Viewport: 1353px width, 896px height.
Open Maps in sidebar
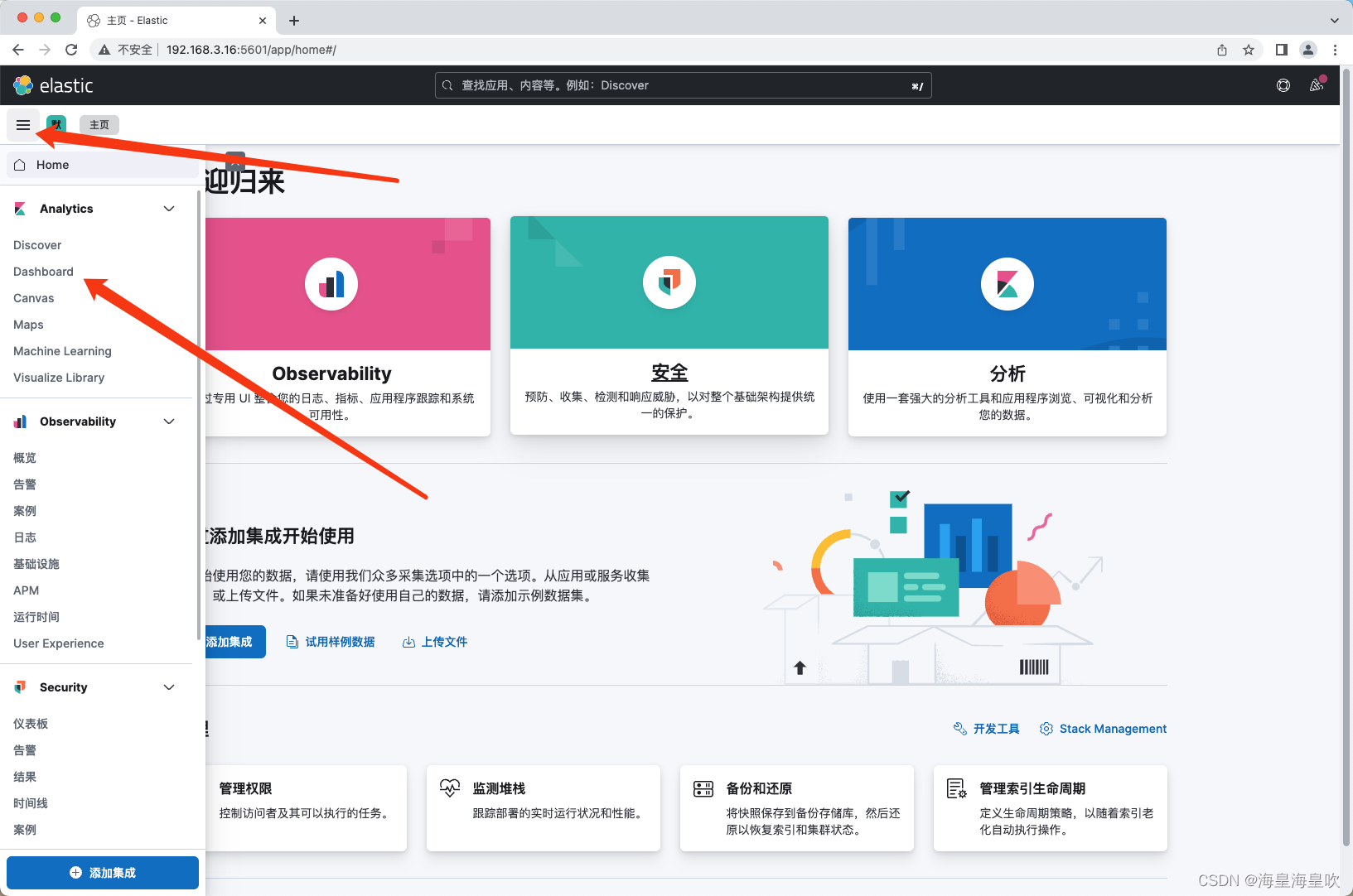(x=28, y=325)
